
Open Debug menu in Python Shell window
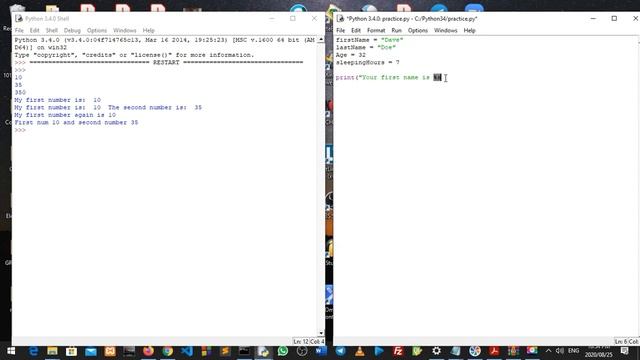coord(72,31)
